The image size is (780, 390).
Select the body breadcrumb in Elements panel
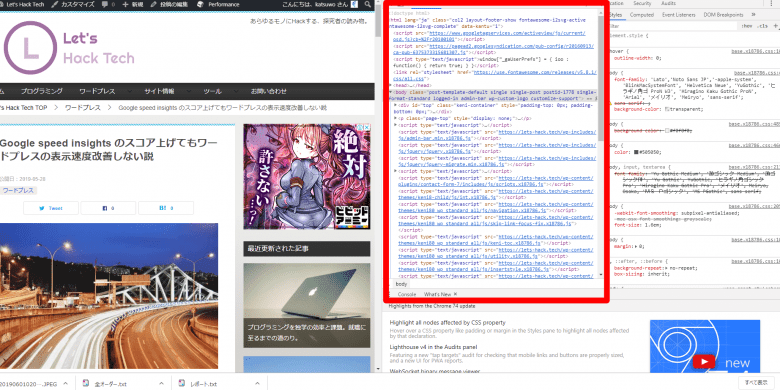(x=401, y=284)
